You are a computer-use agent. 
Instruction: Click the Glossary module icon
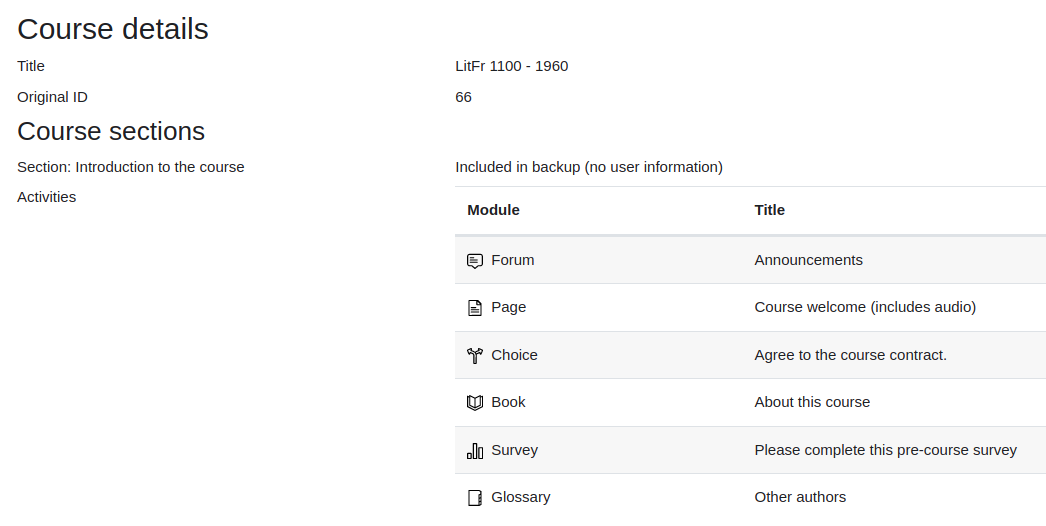pyautogui.click(x=474, y=498)
